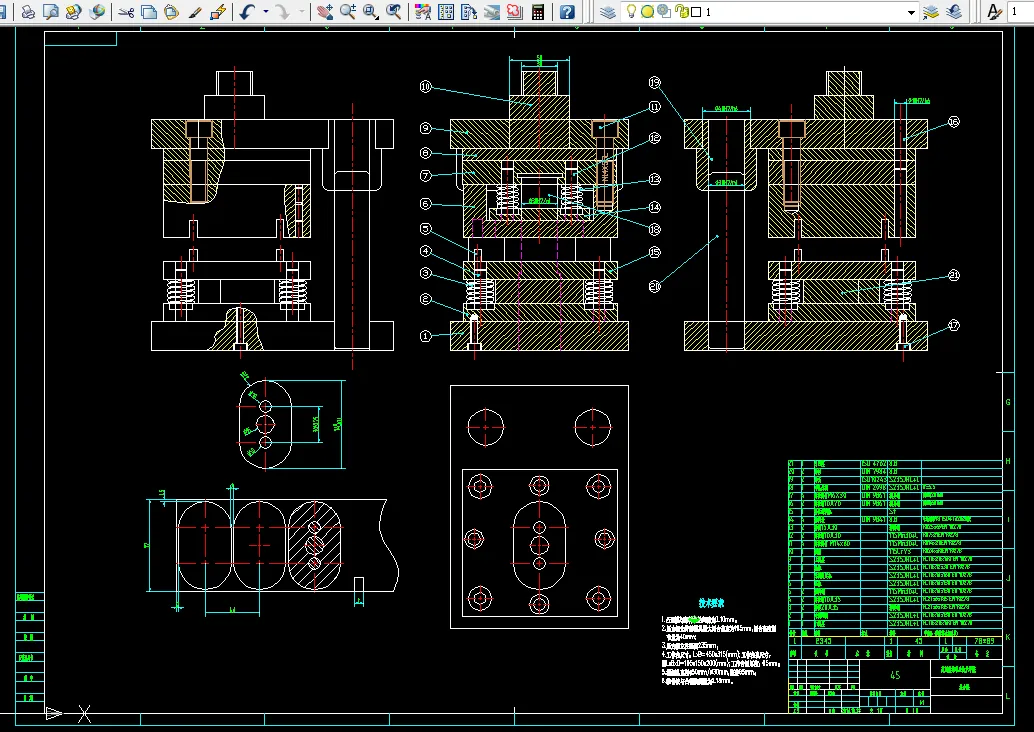Toggle the layer freeze sun icon
Image resolution: width=1034 pixels, height=732 pixels.
click(x=647, y=12)
